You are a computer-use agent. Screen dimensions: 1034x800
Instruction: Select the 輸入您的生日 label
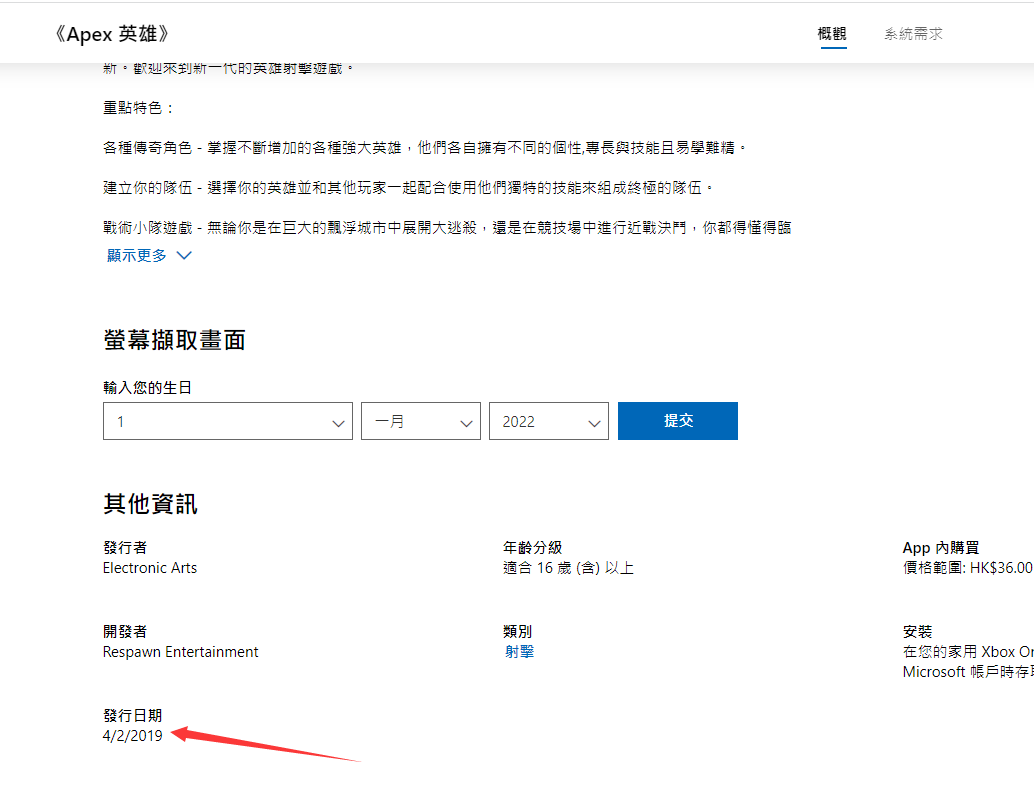(148, 388)
